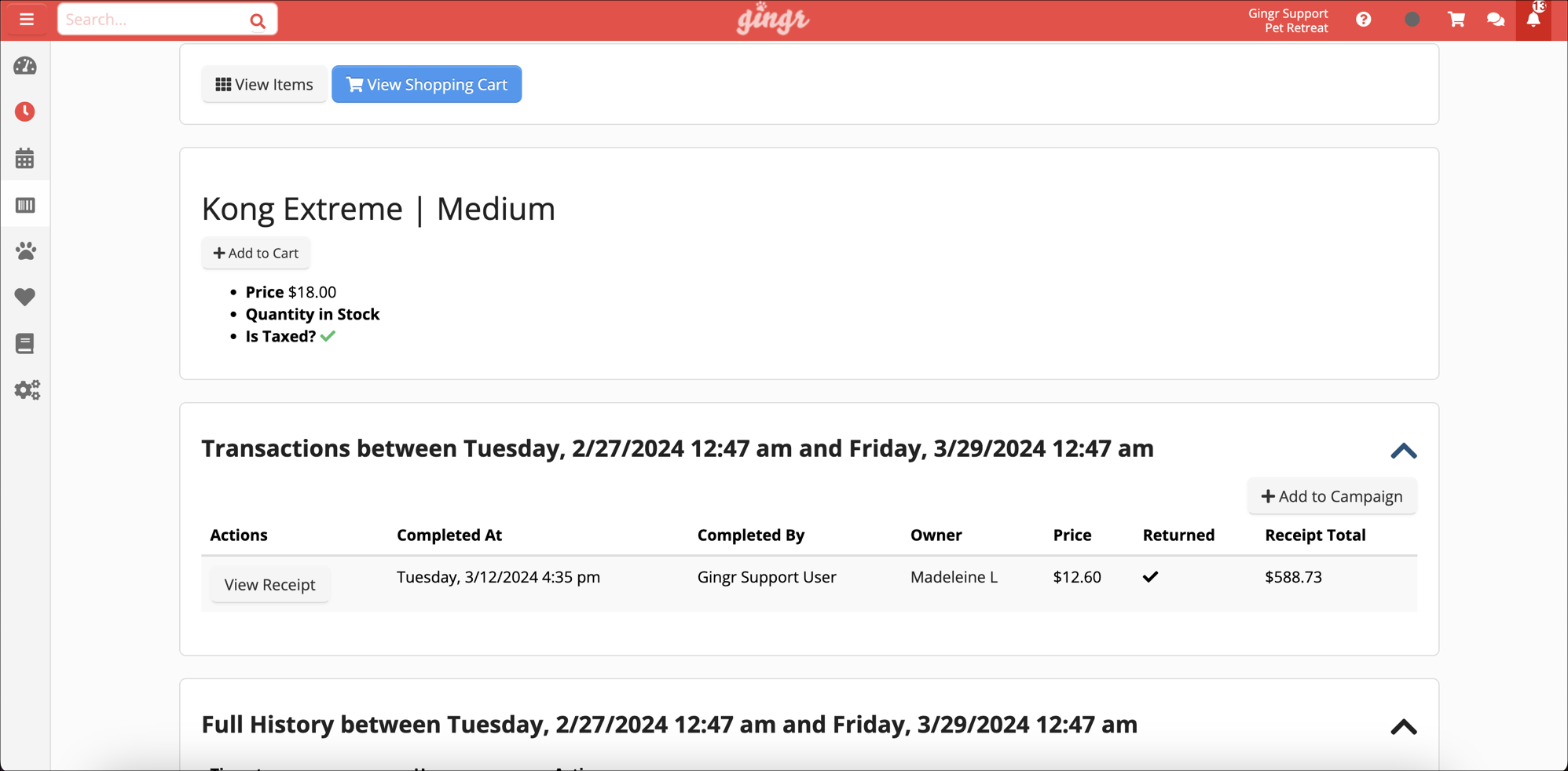Viewport: 1568px width, 771px height.
Task: Open the calendar icon in sidebar
Action: 25,158
